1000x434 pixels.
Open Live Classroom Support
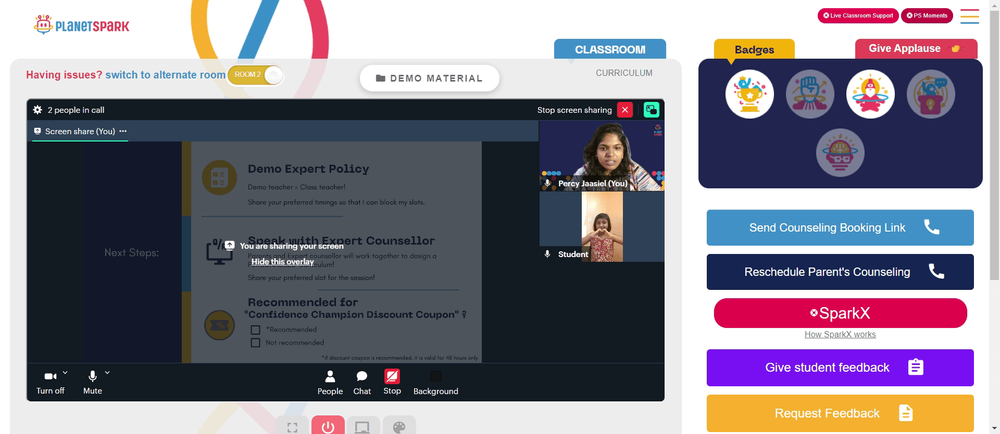(x=858, y=15)
